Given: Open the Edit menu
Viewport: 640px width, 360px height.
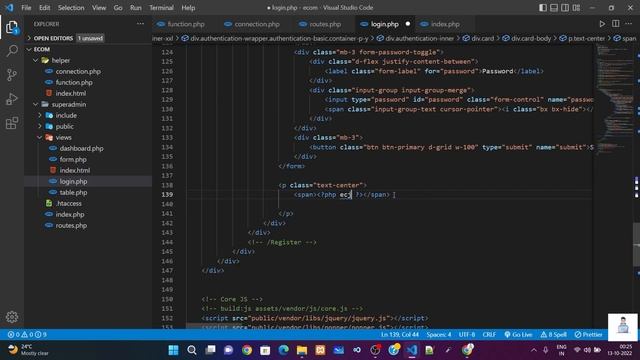Looking at the screenshot, I should (x=44, y=8).
